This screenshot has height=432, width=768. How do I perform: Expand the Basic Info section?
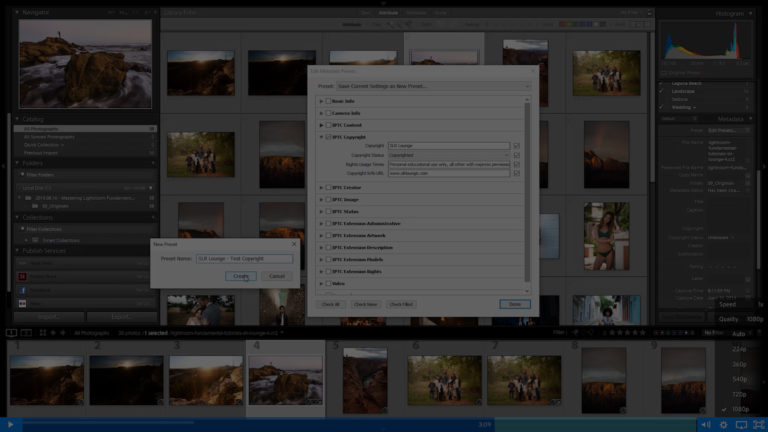point(321,101)
